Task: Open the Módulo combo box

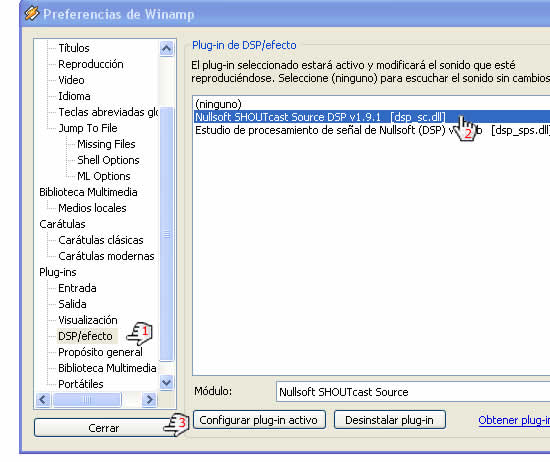Action: pos(413,391)
